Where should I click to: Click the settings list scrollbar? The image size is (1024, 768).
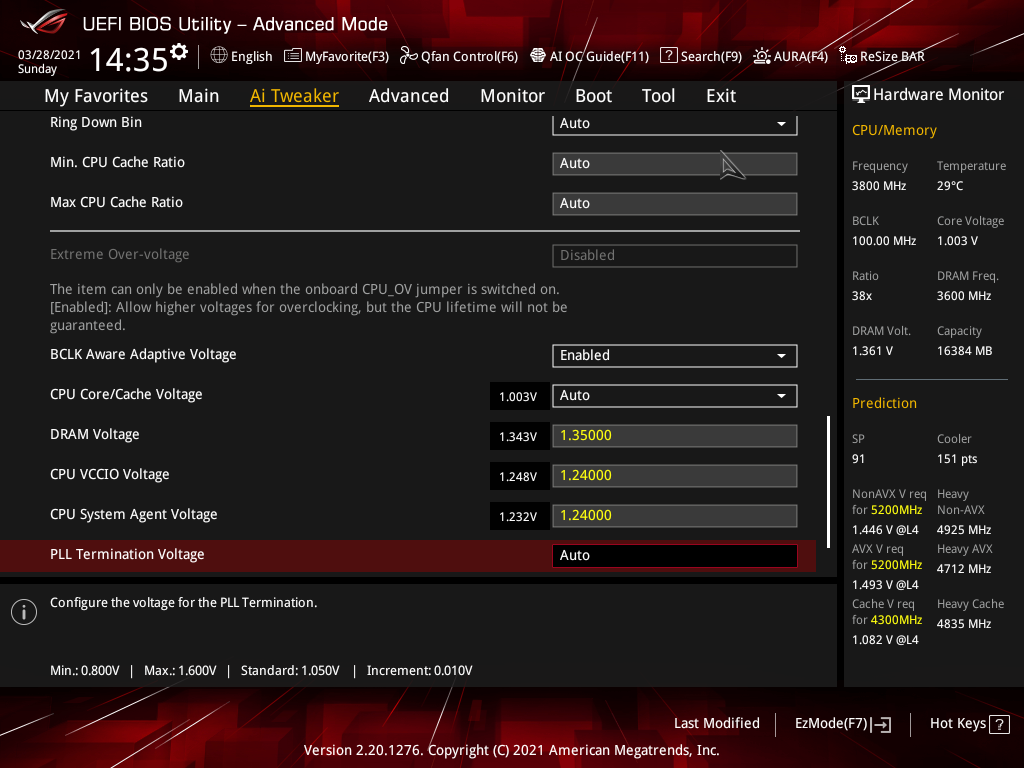pos(829,482)
